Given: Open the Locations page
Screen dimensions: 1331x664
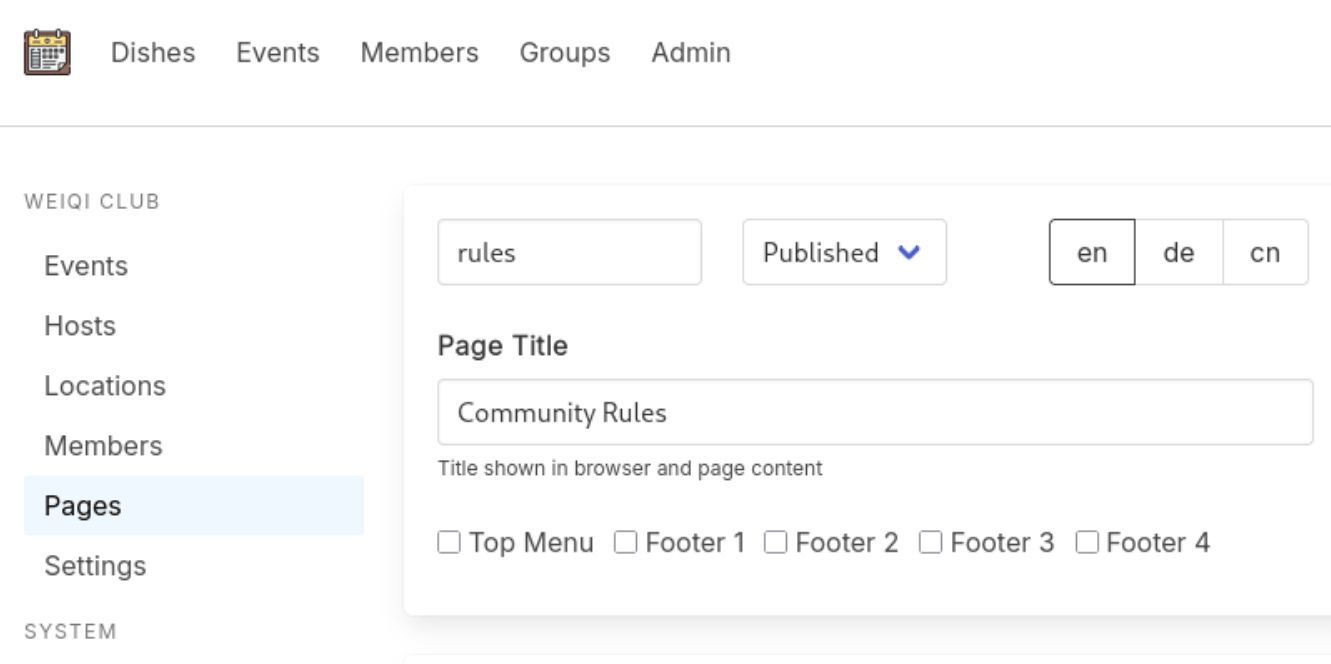Looking at the screenshot, I should click(x=104, y=386).
